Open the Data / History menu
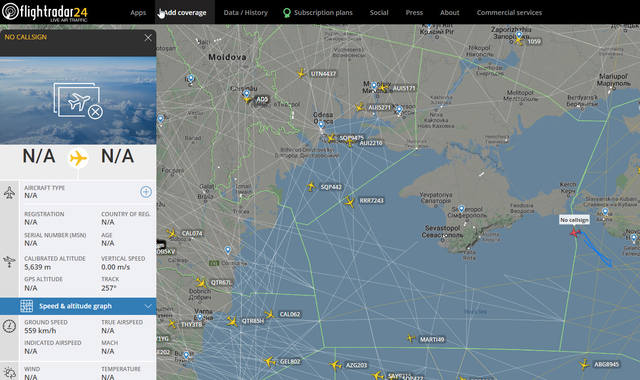The image size is (640, 380). tap(246, 13)
